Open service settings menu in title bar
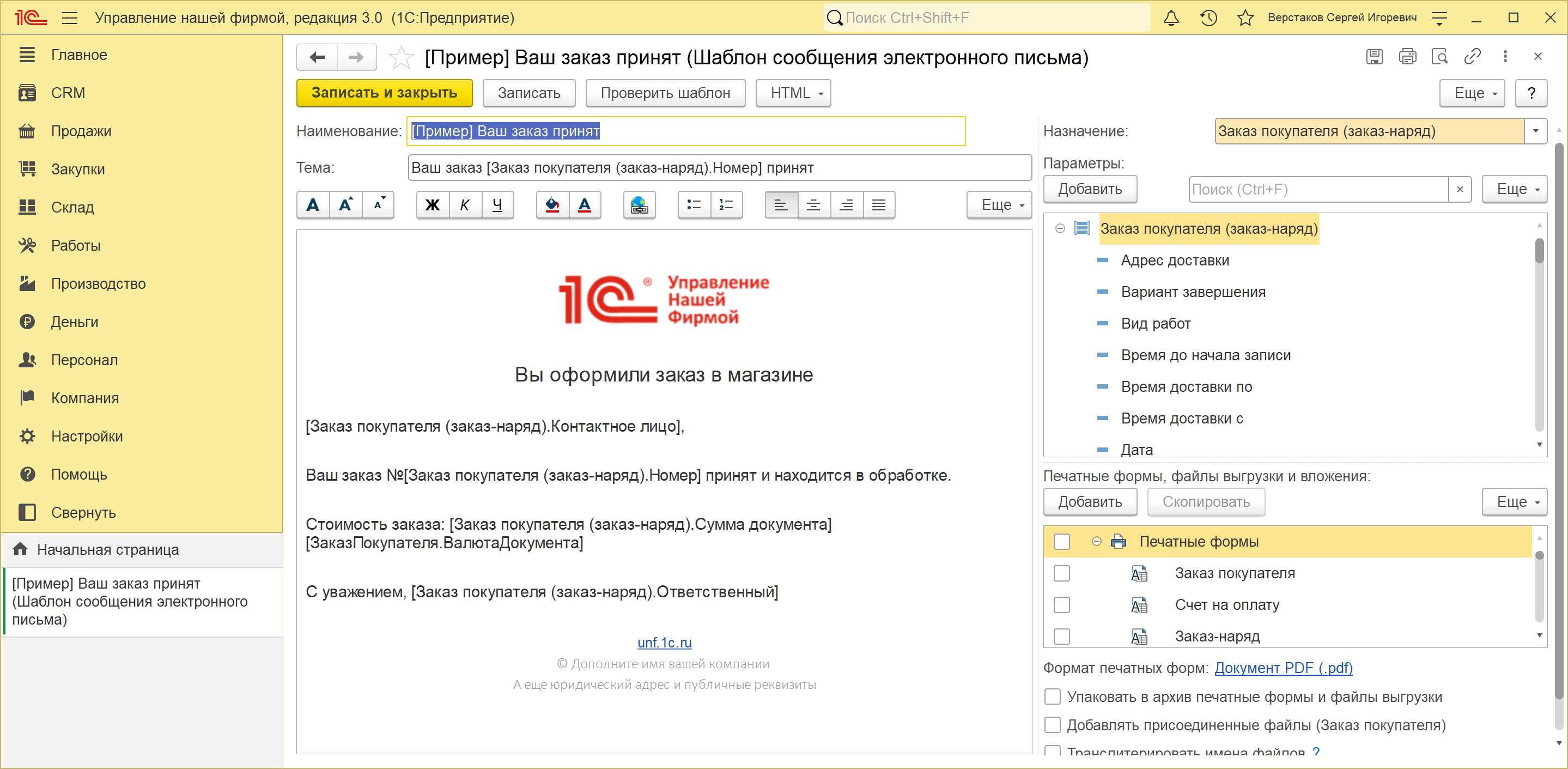The image size is (1568, 769). (1439, 17)
